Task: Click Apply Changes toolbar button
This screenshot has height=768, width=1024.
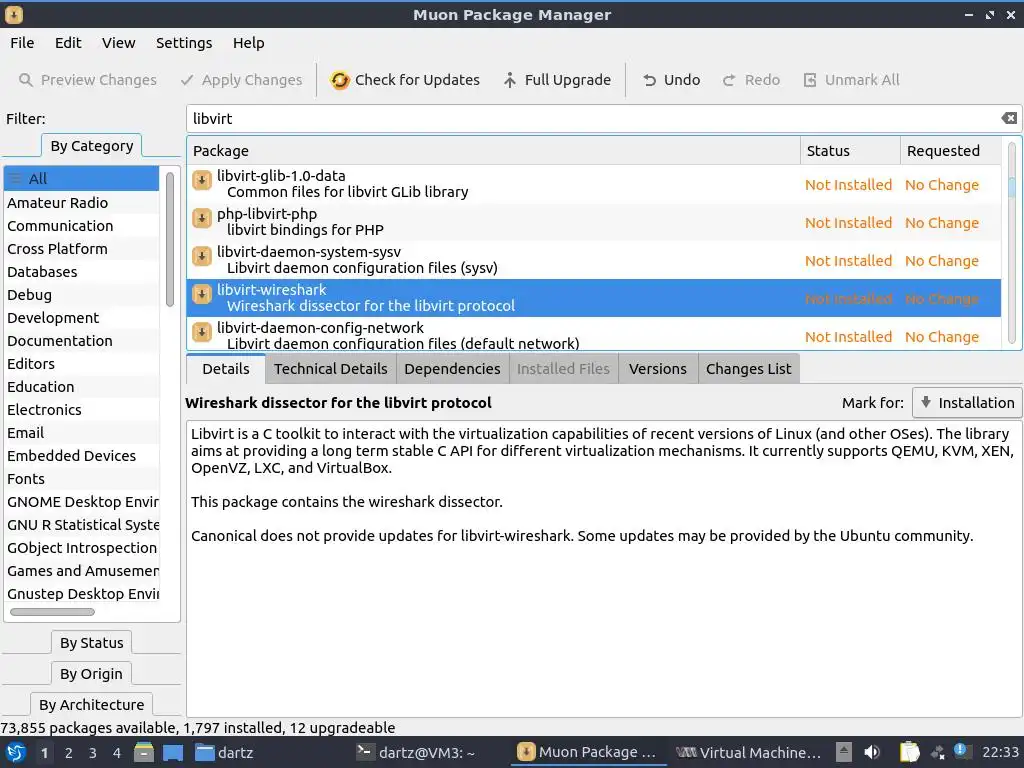Action: (x=242, y=80)
